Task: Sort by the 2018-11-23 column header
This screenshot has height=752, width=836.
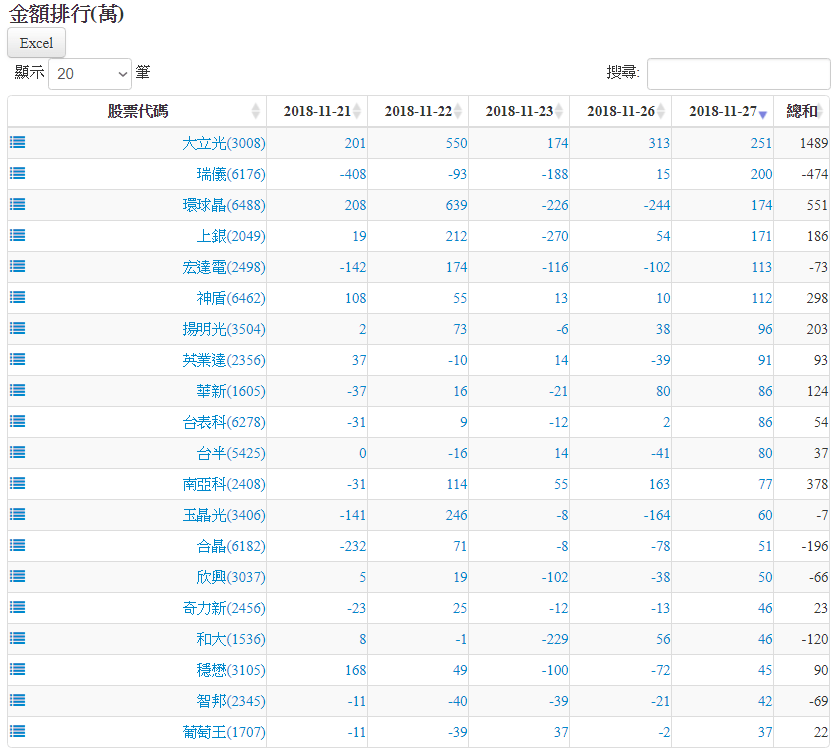Action: 518,111
